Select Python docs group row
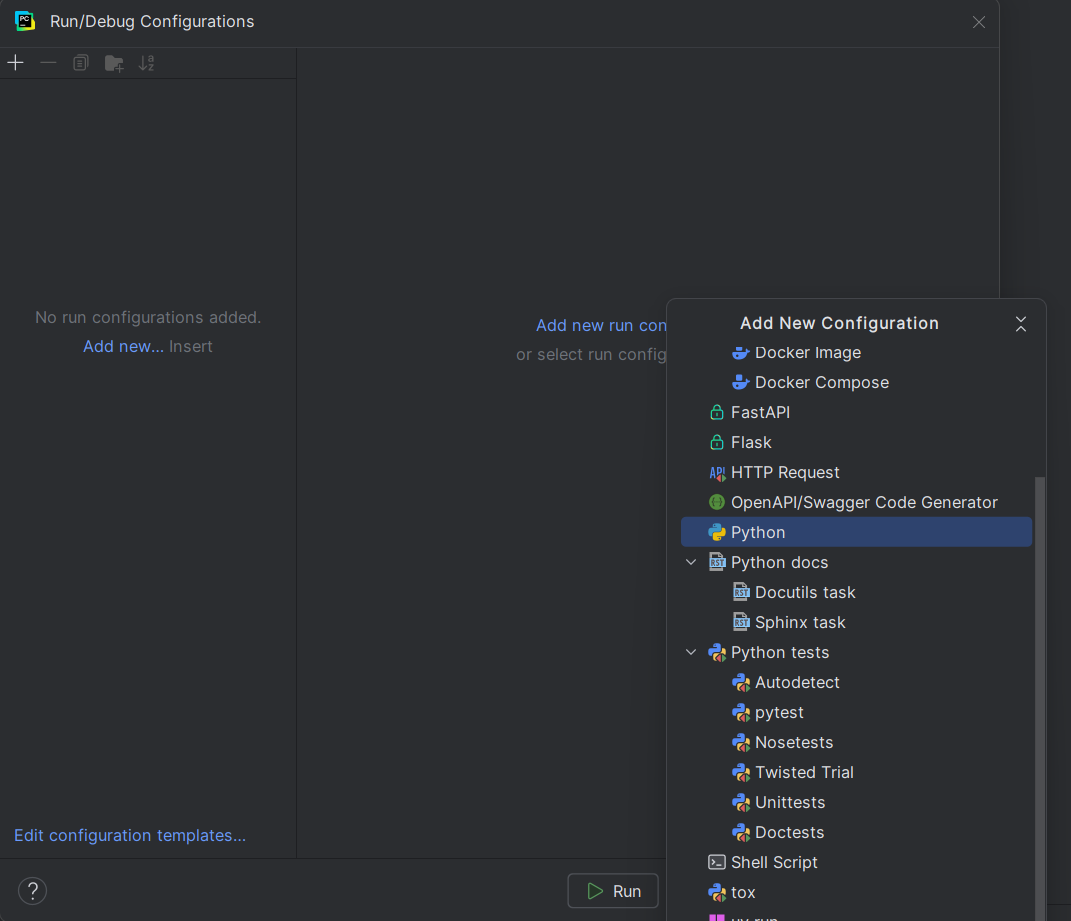This screenshot has height=921, width=1071. pyautogui.click(x=857, y=562)
